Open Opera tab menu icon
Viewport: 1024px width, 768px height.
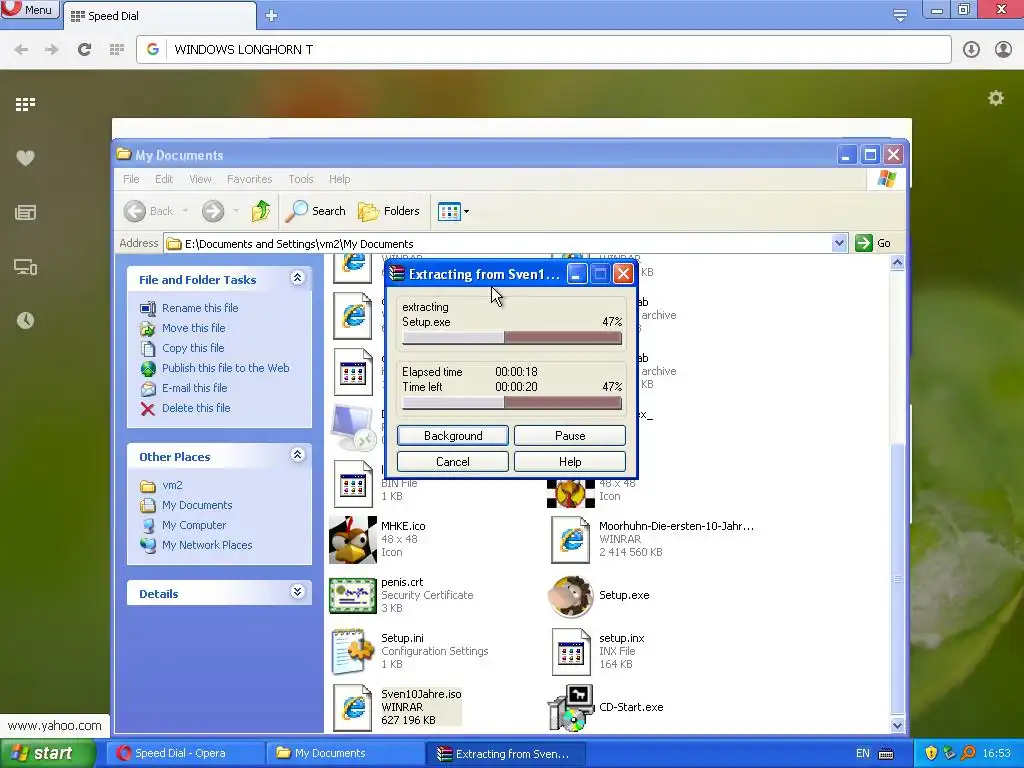point(900,15)
